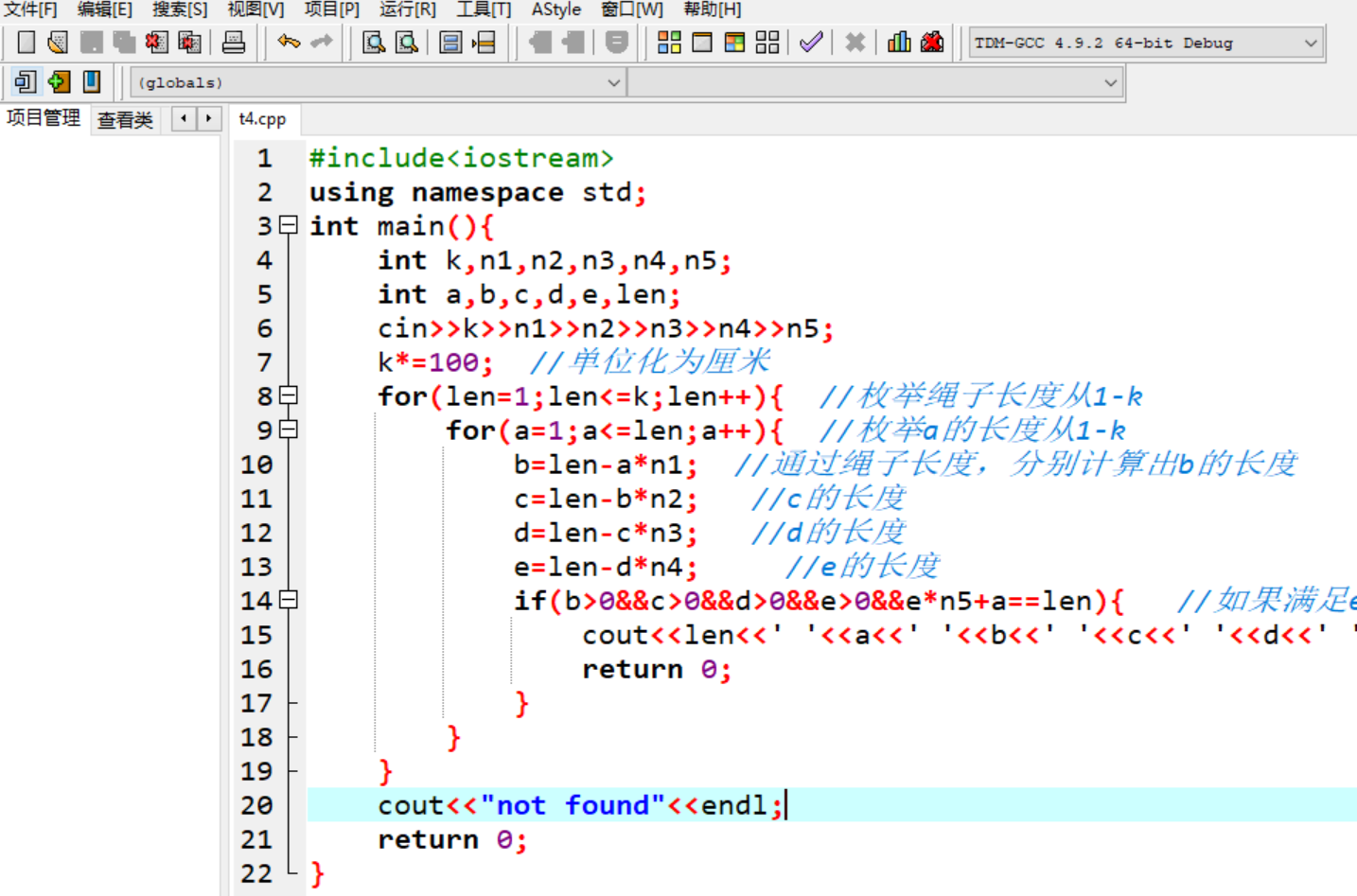This screenshot has height=896, width=1357.
Task: Click the "int a,b,c,d,e,len;" declaration
Action: pyautogui.click(x=529, y=294)
